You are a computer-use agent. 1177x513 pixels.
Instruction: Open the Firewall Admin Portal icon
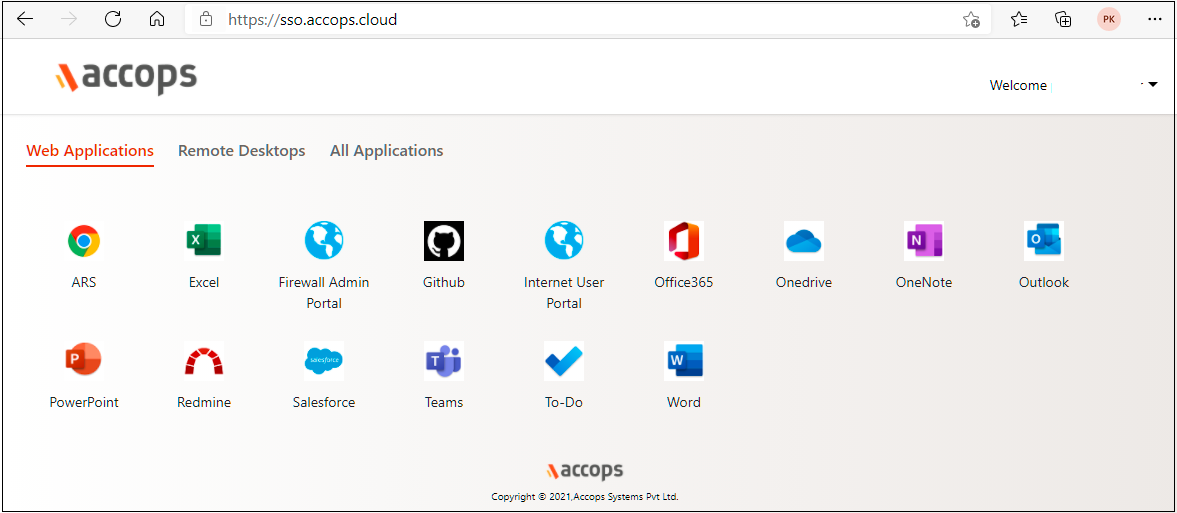click(x=324, y=241)
